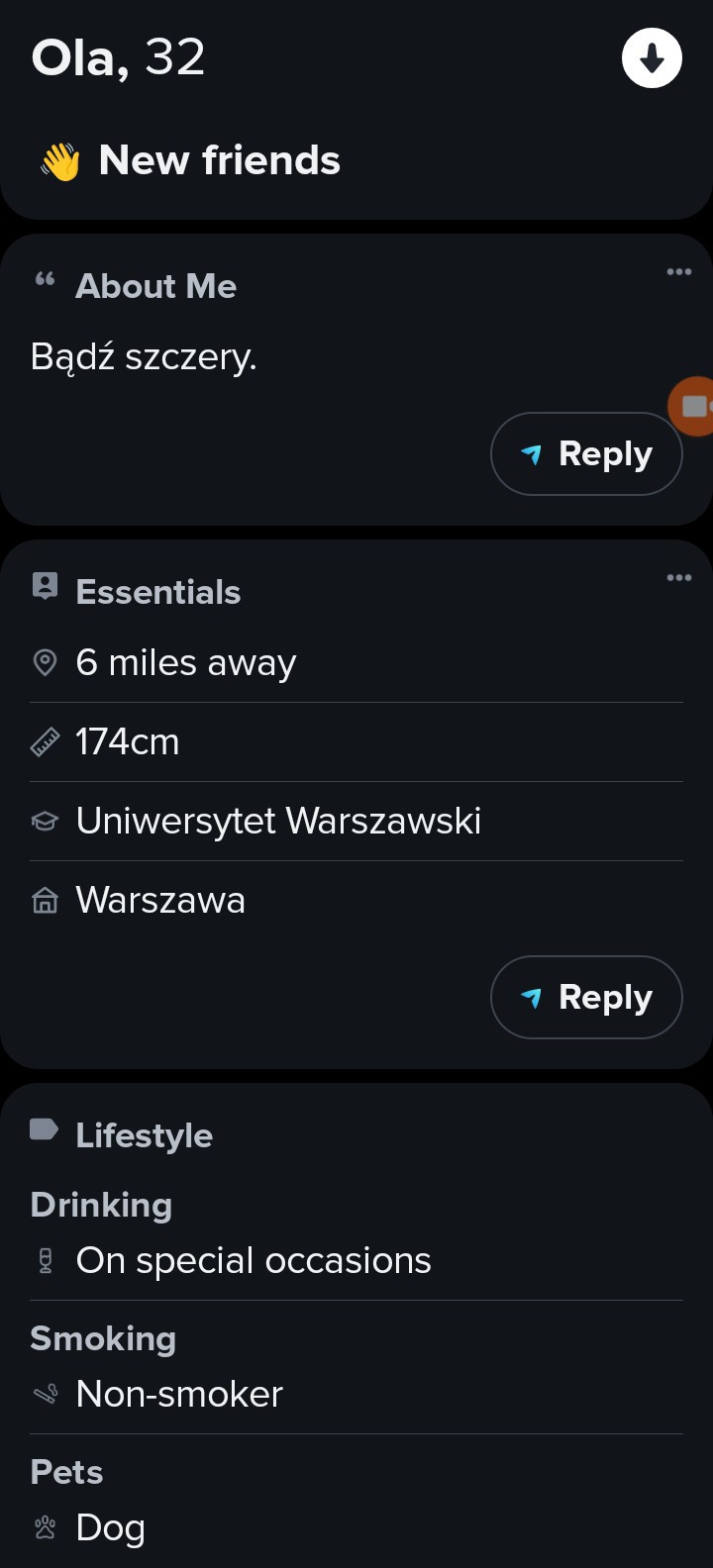Tap the orange video camera bubble
The height and width of the screenshot is (1568, 713).
(693, 406)
